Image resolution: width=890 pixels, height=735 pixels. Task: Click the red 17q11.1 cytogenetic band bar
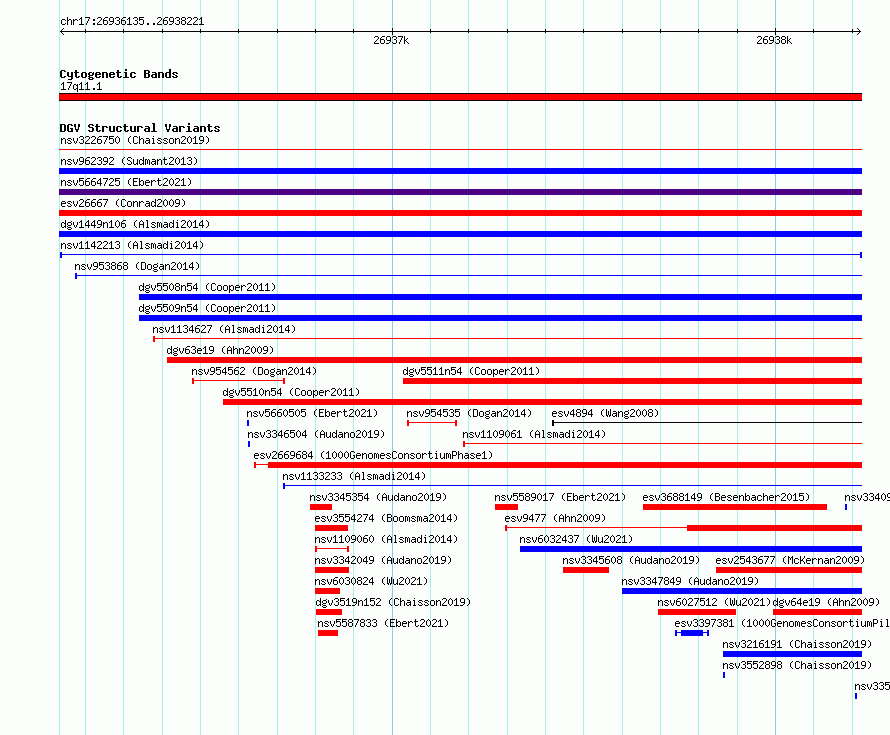pyautogui.click(x=460, y=97)
